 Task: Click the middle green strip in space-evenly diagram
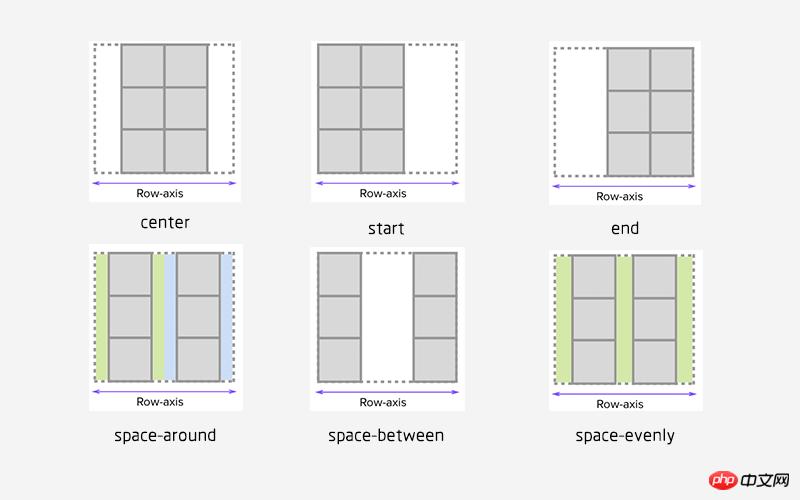624,320
